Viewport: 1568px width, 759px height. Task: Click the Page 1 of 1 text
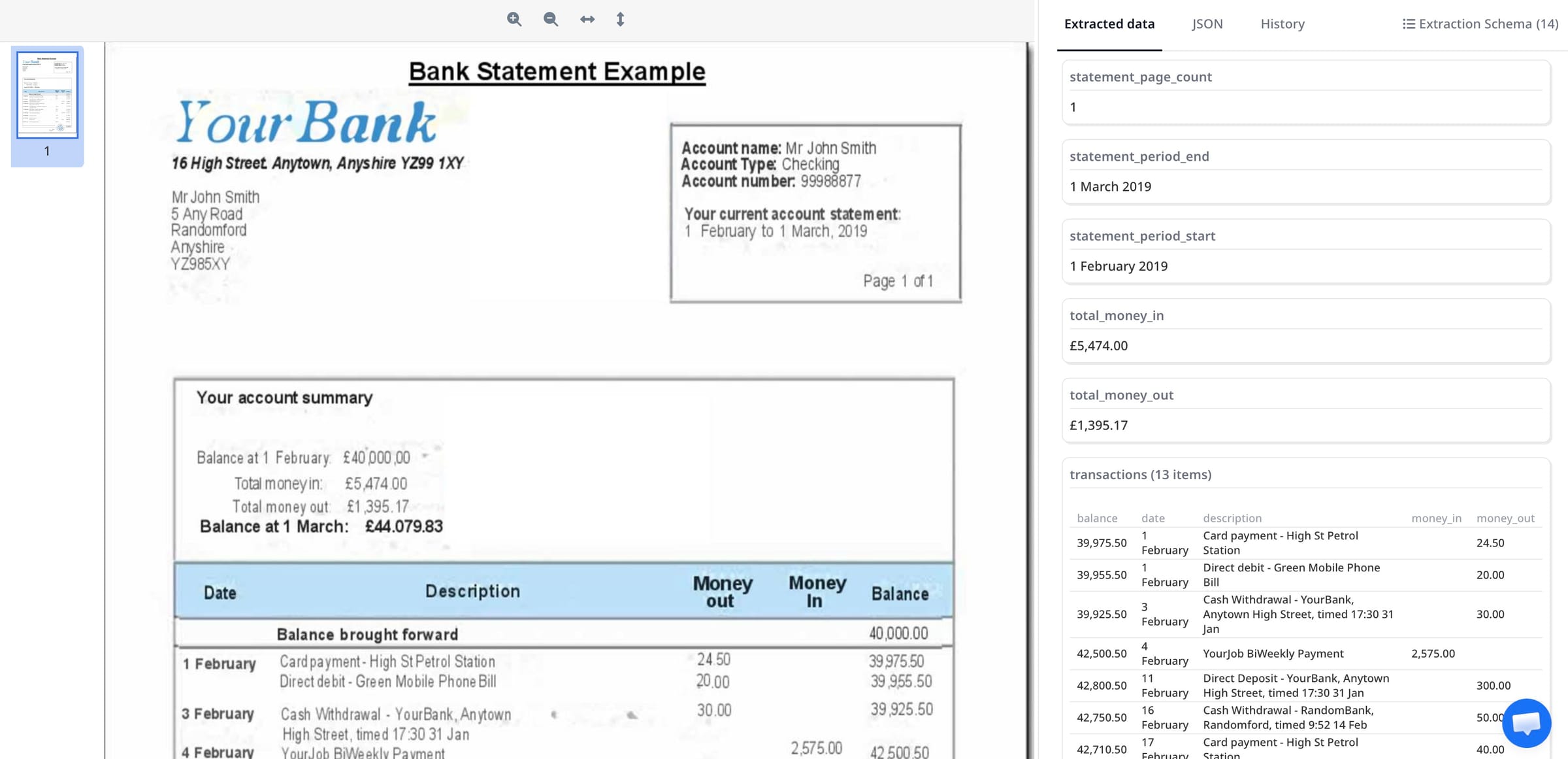898,281
